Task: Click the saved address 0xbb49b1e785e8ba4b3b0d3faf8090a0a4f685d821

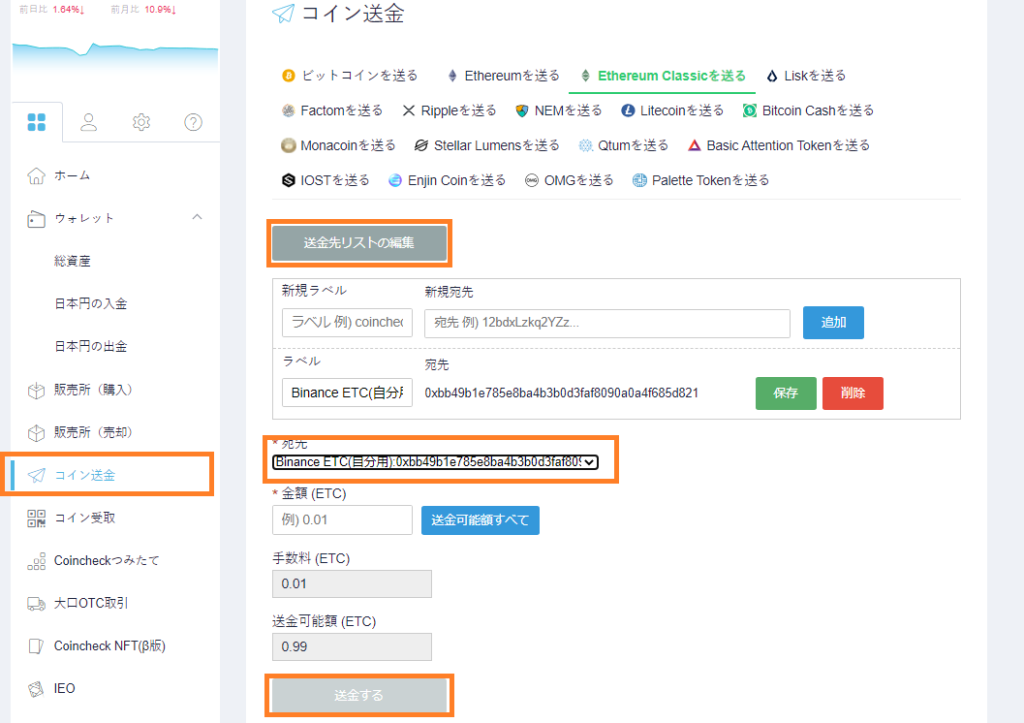Action: pos(562,393)
